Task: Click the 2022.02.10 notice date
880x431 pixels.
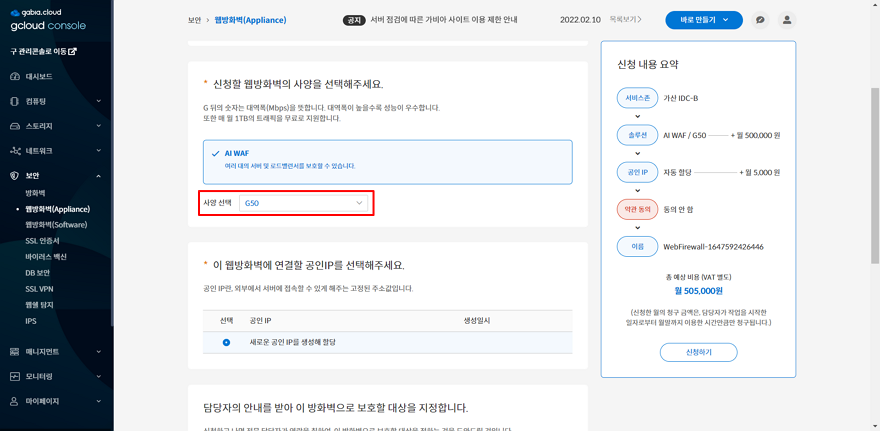Action: tap(580, 20)
